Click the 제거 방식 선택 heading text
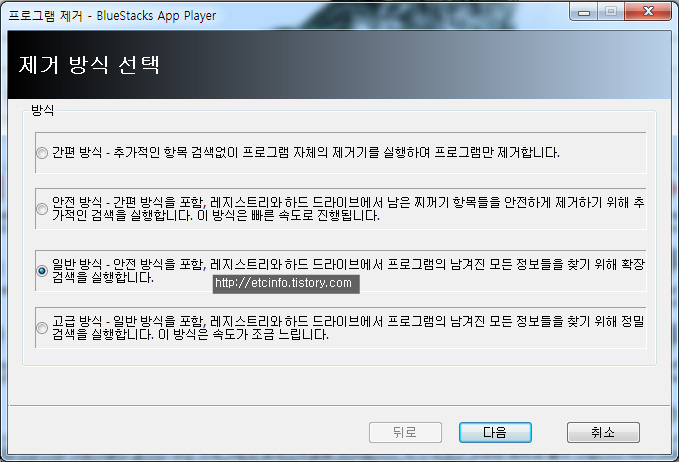Screen dimensions: 679x462 (89, 65)
